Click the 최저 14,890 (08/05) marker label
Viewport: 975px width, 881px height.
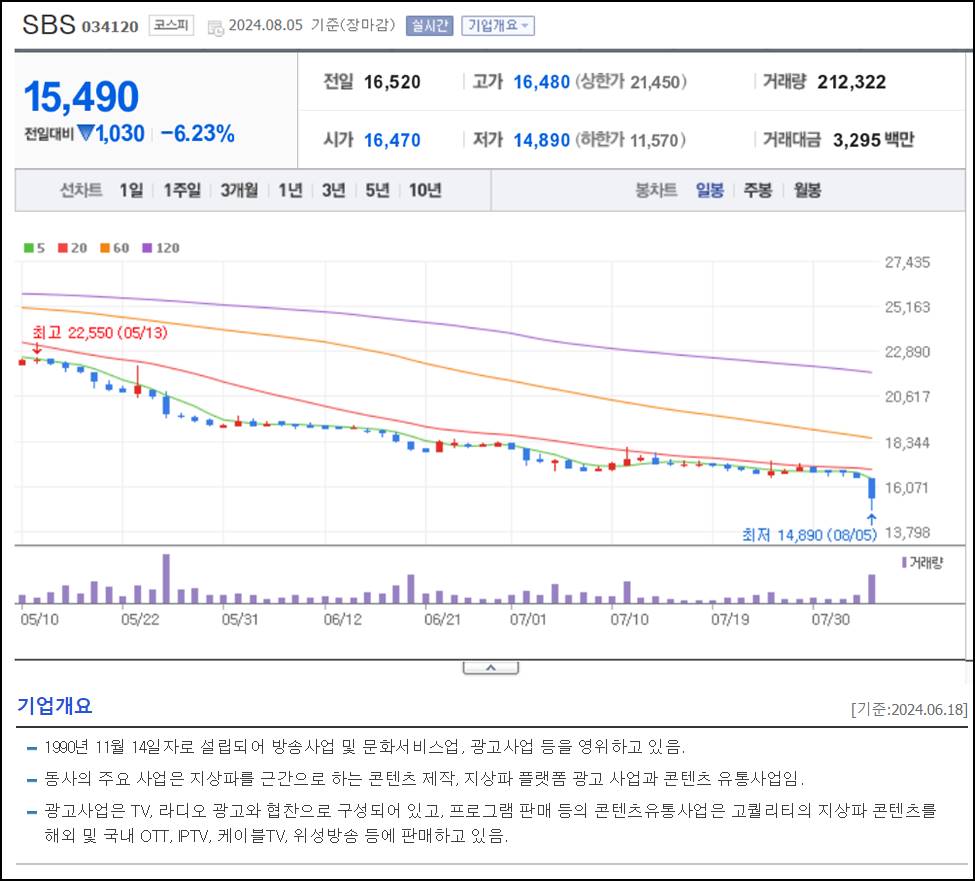coord(809,535)
